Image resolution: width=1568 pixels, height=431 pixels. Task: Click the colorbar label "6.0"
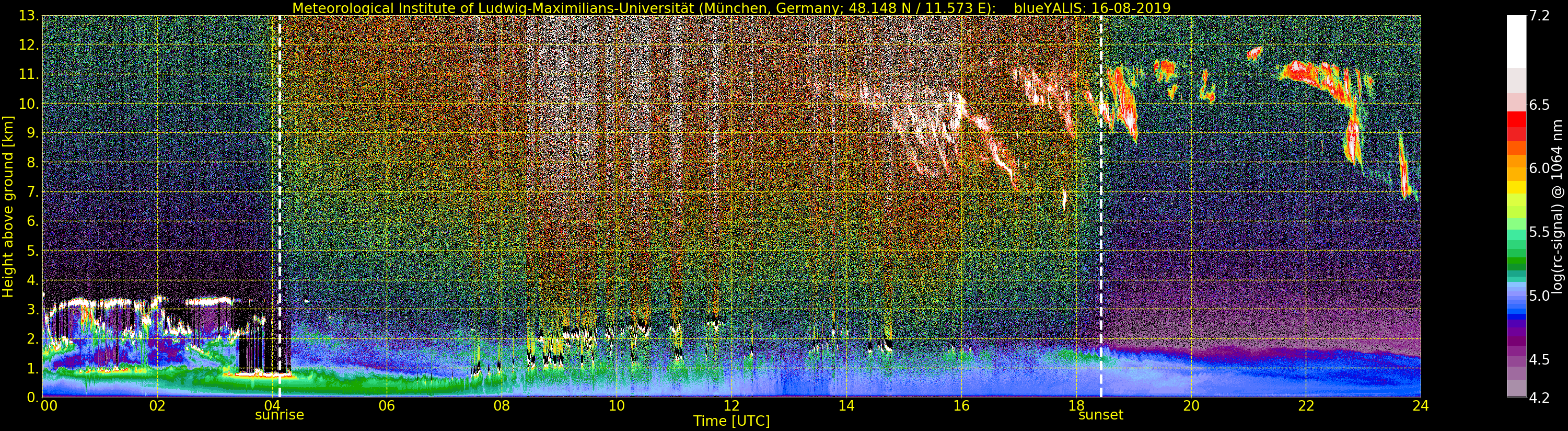coord(1539,168)
